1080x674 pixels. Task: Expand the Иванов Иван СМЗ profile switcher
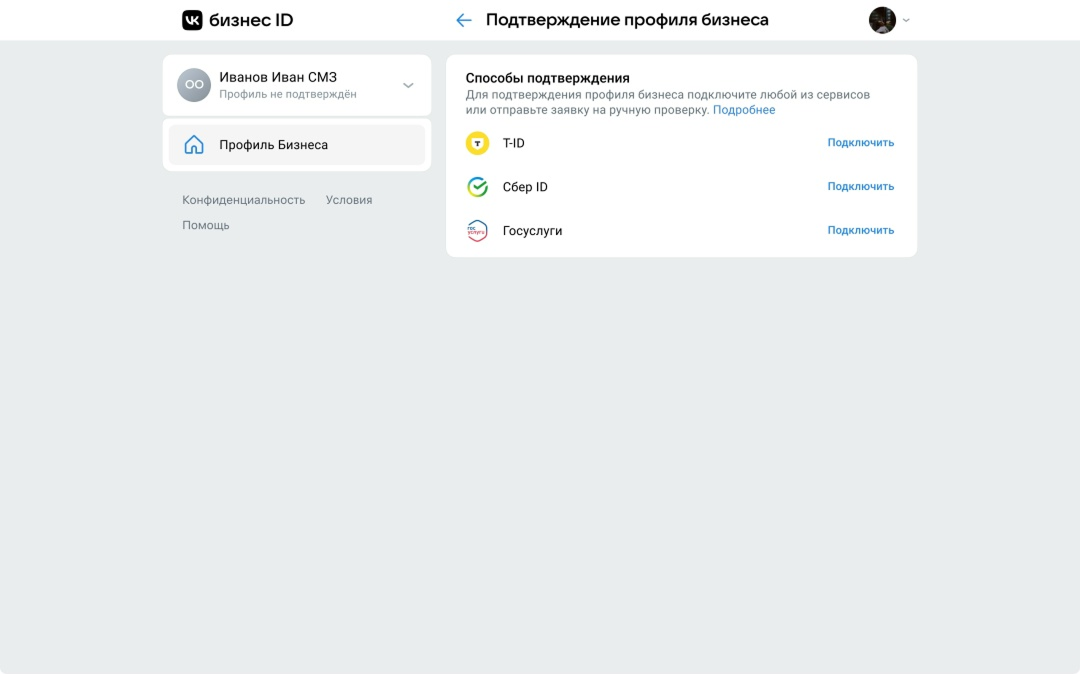point(408,85)
